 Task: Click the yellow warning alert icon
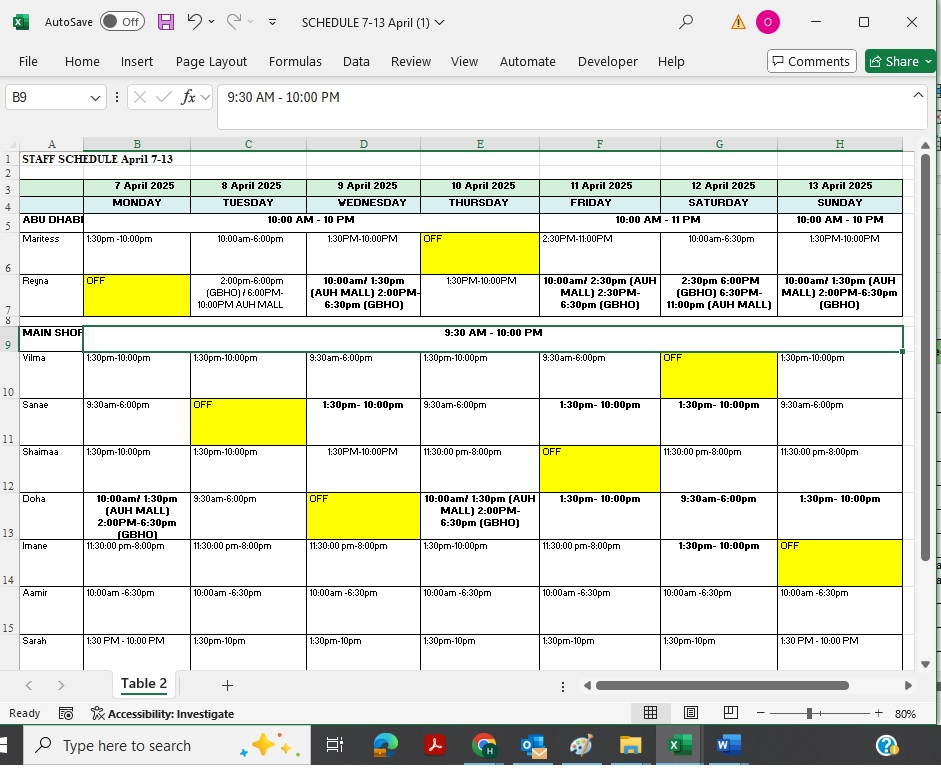point(738,23)
